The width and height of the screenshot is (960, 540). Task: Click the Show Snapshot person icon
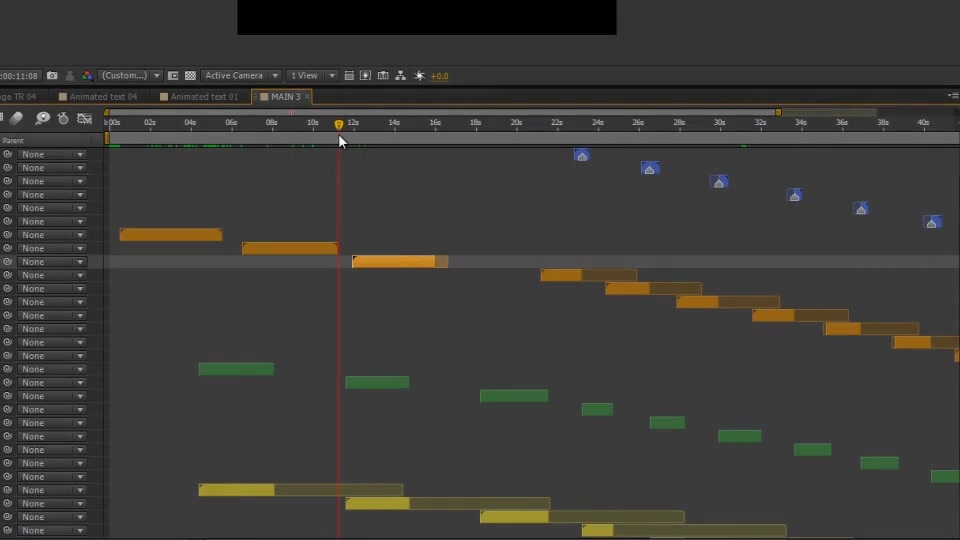tap(70, 75)
